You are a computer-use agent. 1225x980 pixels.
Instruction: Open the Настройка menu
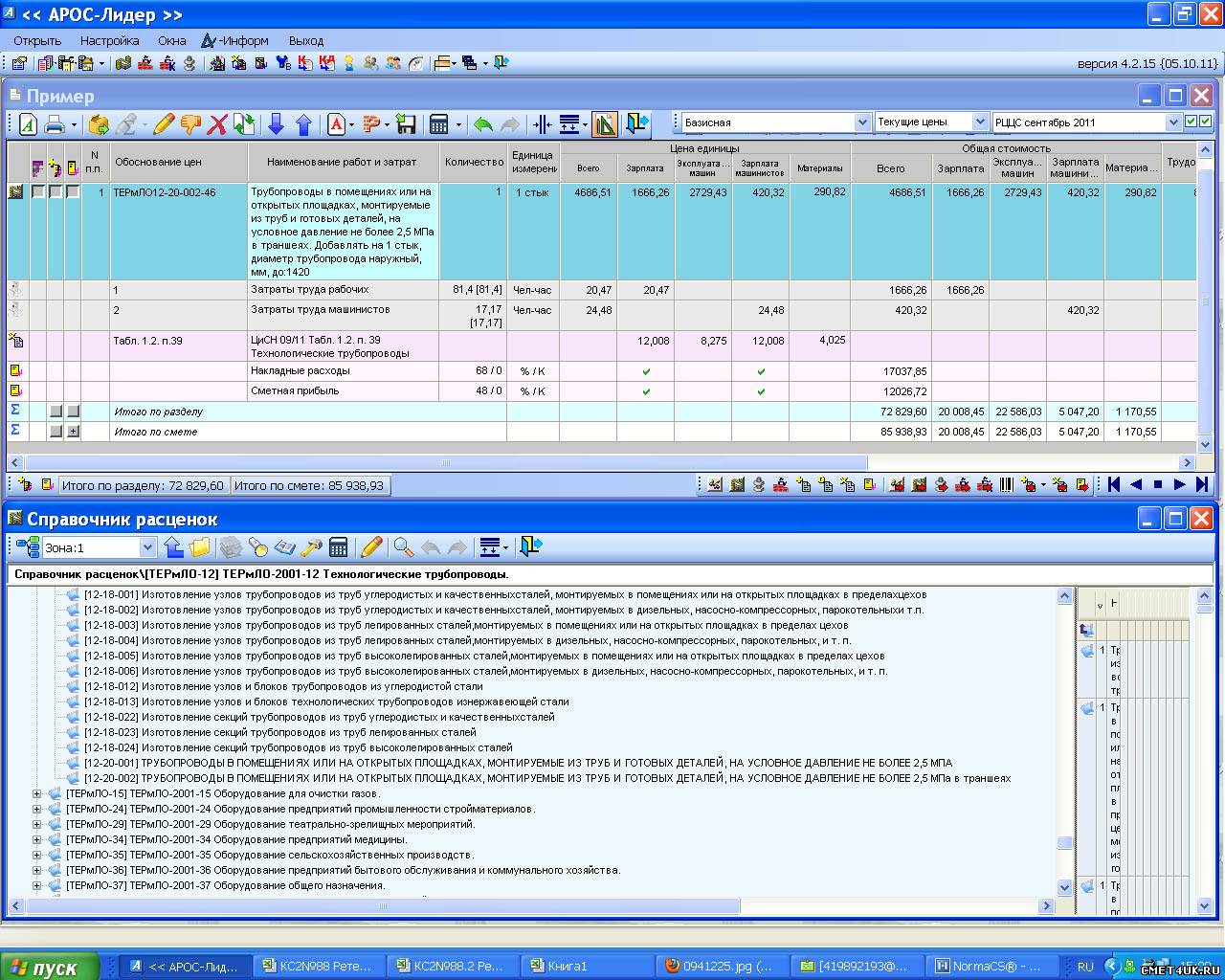coord(109,40)
